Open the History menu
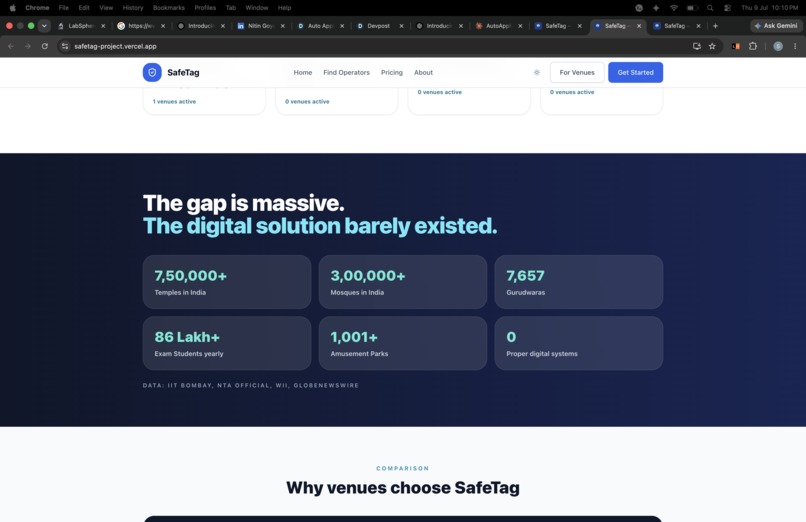The width and height of the screenshot is (806, 522). point(133,8)
